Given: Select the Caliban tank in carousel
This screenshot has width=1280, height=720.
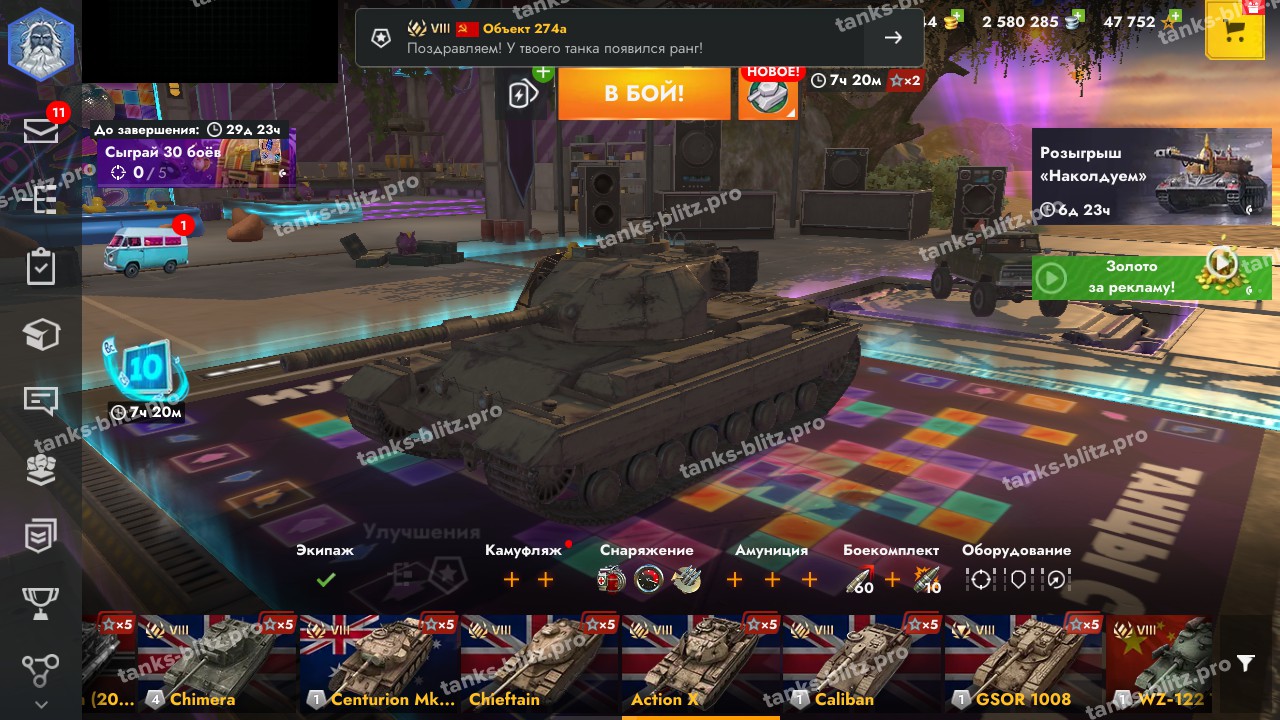Looking at the screenshot, I should [x=863, y=663].
